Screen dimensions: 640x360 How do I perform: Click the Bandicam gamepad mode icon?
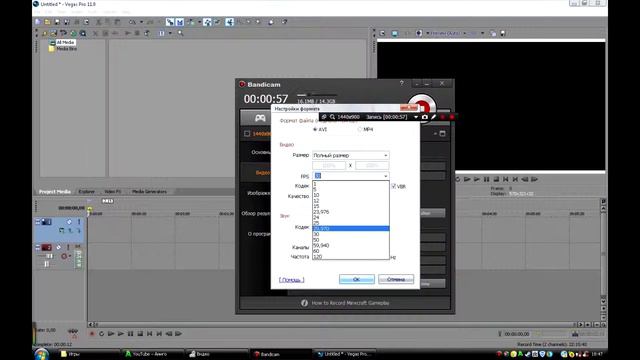click(260, 118)
